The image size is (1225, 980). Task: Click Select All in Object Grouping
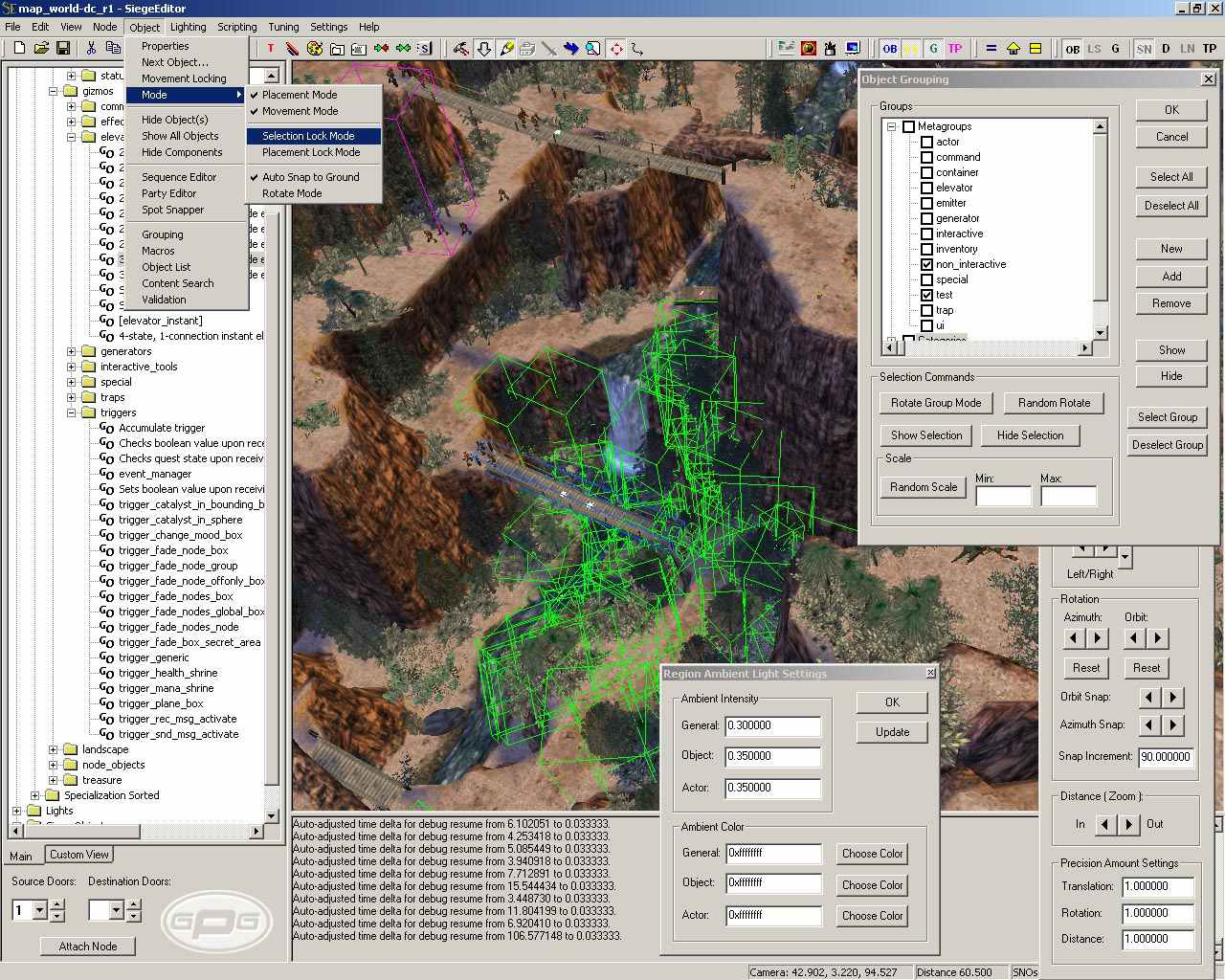pyautogui.click(x=1171, y=177)
